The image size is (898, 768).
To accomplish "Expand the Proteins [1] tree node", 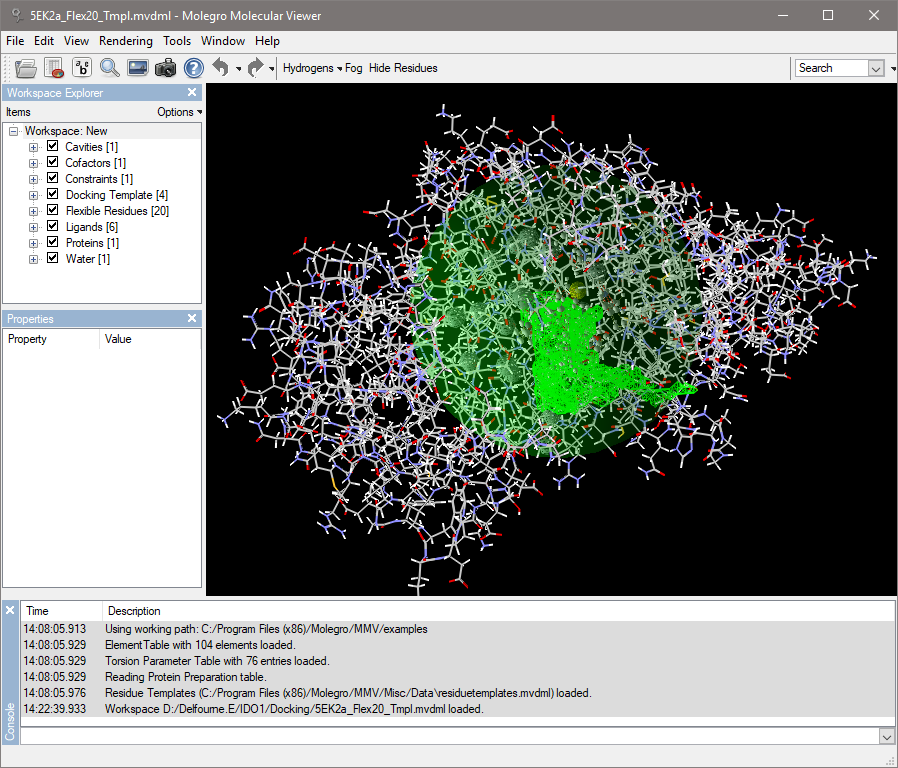I will [x=34, y=243].
